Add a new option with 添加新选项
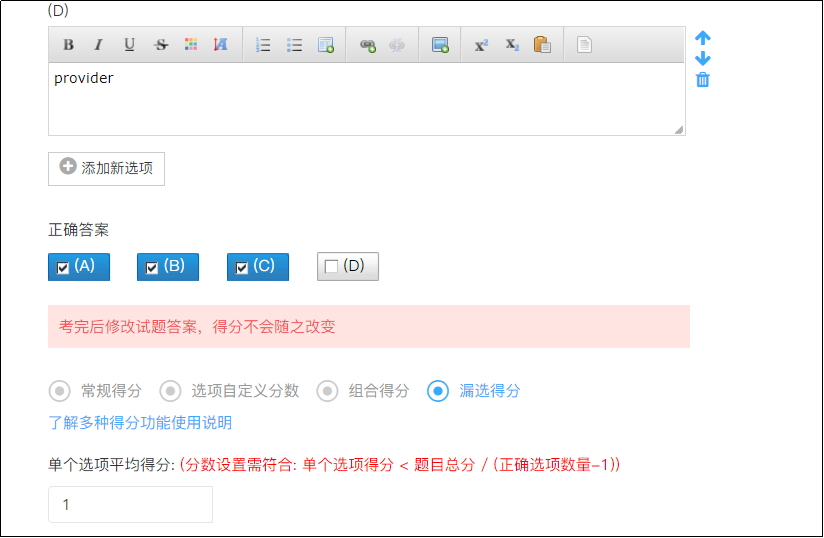Viewport: 824px width, 538px height. click(106, 169)
